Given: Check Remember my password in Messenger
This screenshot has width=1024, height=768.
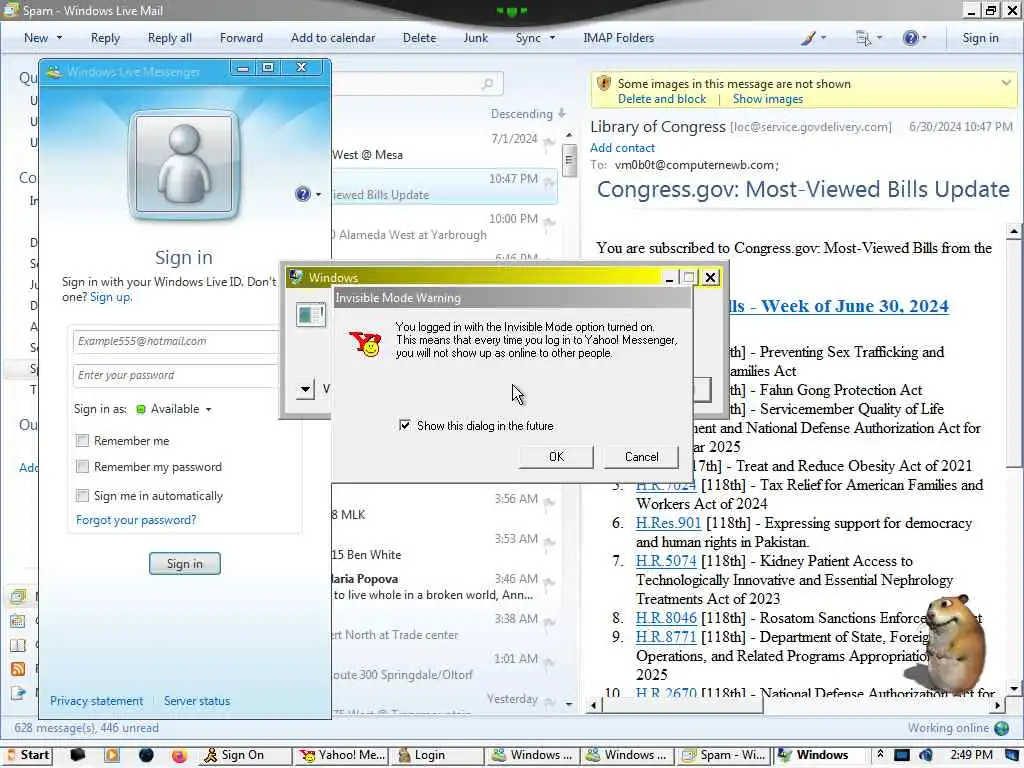Looking at the screenshot, I should click(82, 467).
